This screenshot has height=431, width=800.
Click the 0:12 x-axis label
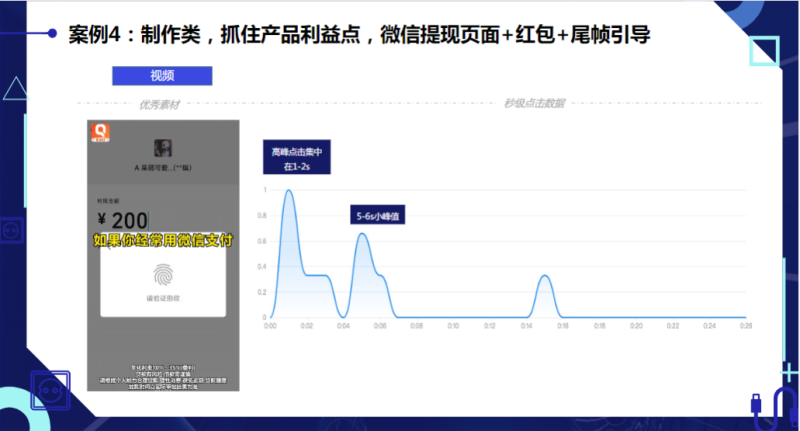pyautogui.click(x=490, y=326)
